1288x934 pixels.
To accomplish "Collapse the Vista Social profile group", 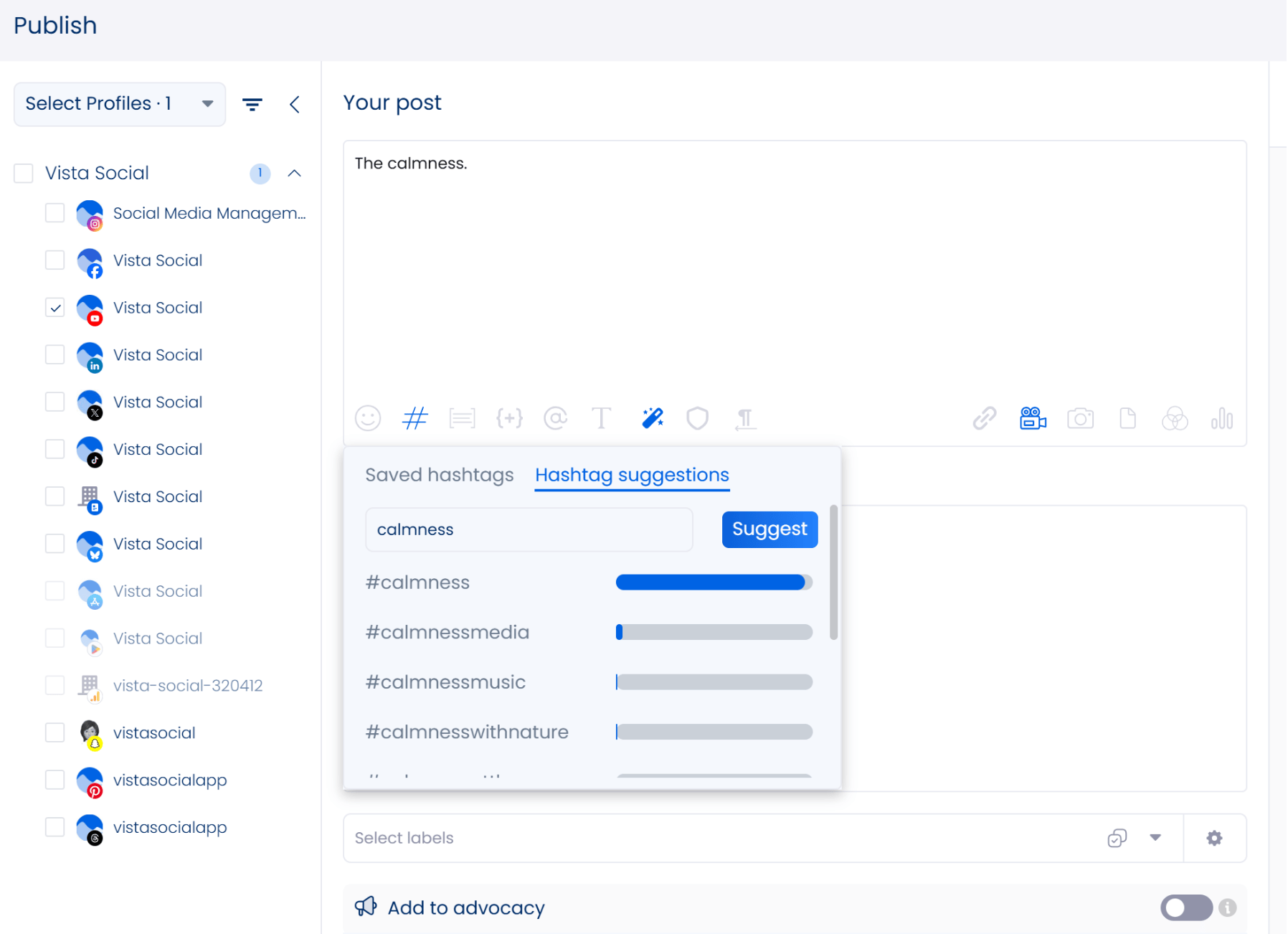I will [x=294, y=174].
